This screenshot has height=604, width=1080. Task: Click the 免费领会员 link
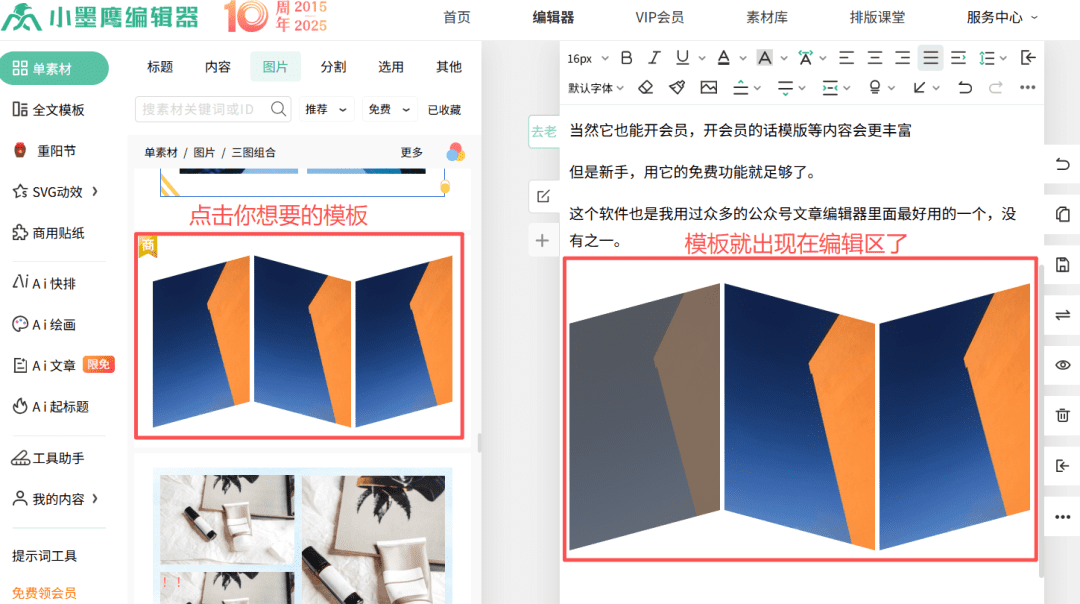(44, 592)
